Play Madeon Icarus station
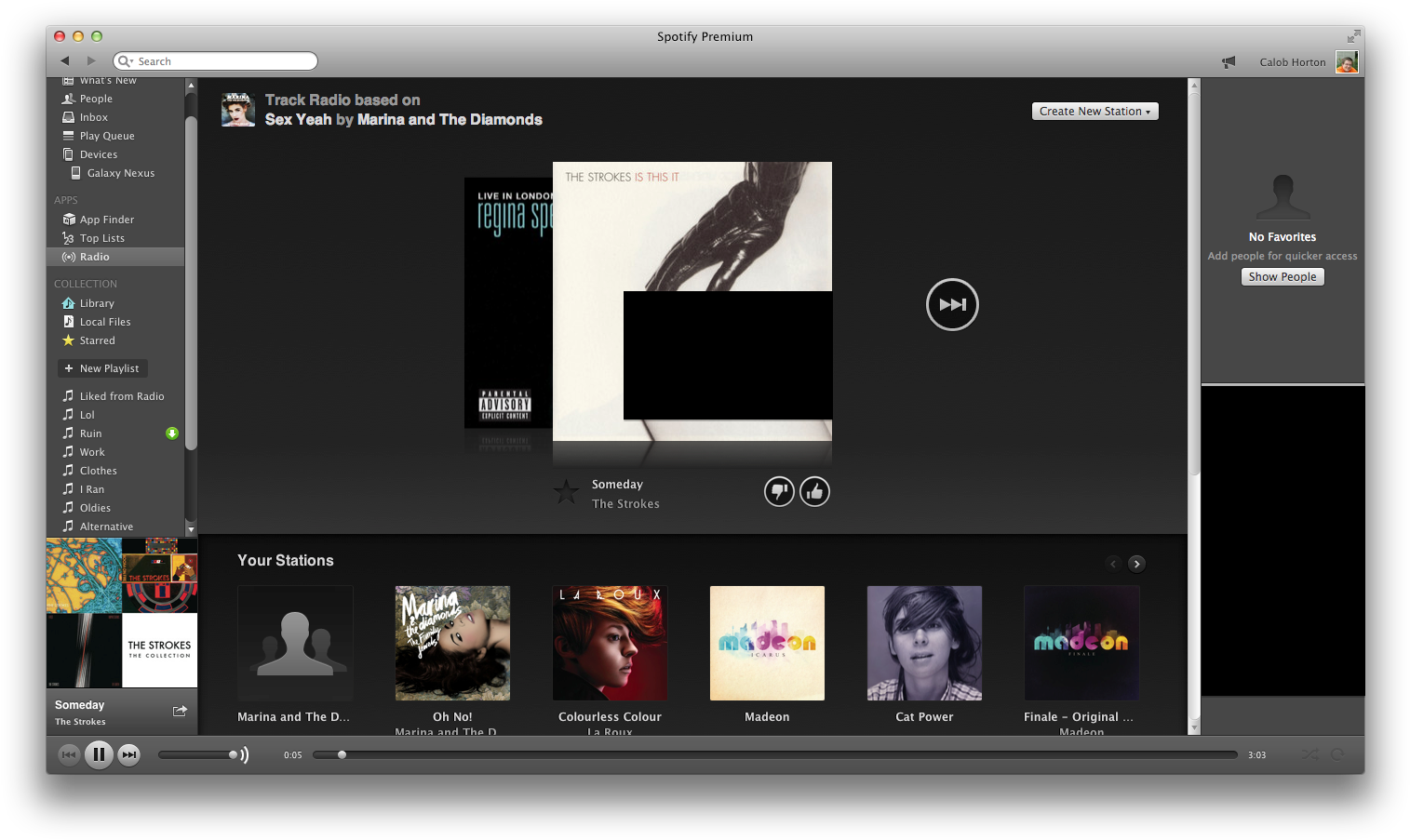Screen dimensions: 1410x840 click(767, 643)
